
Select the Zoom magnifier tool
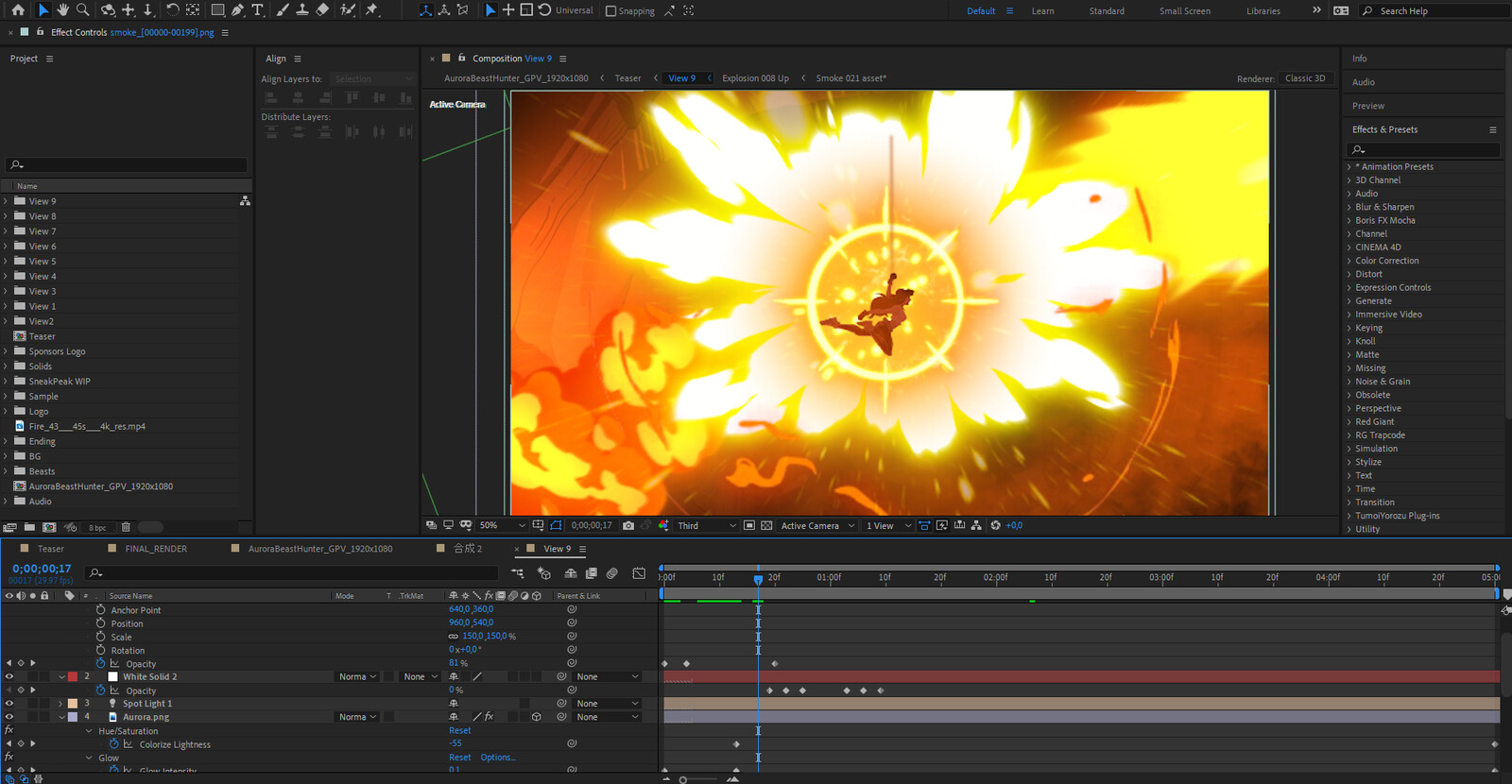83,10
